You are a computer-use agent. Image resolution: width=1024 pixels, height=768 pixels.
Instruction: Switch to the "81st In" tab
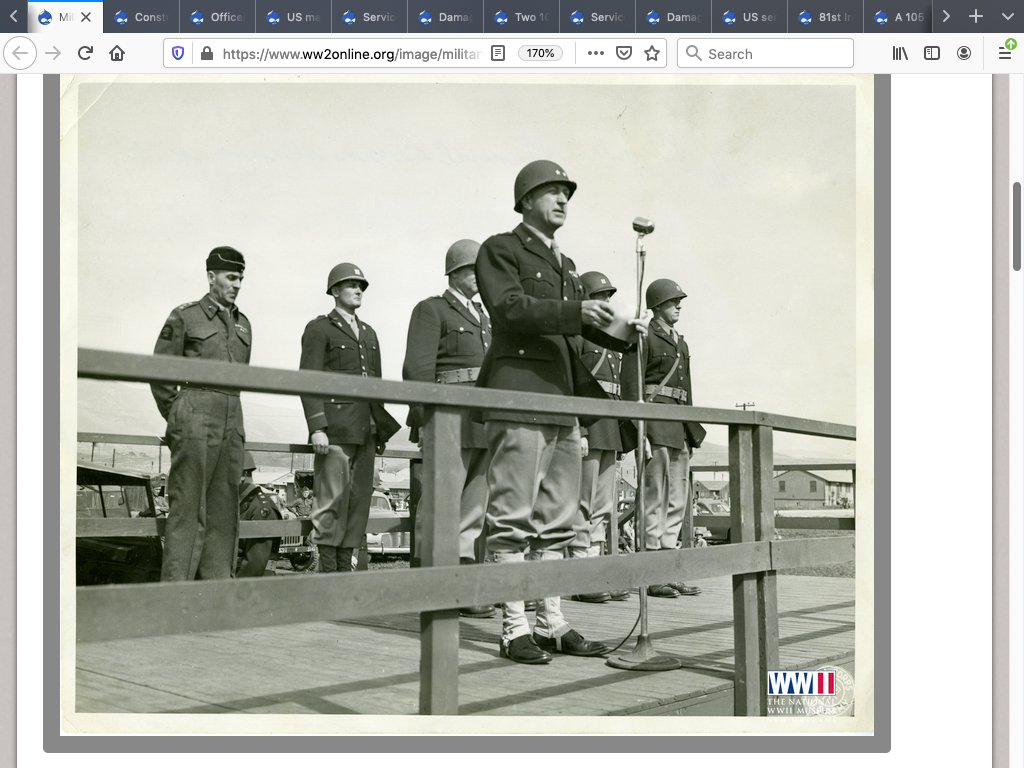826,17
